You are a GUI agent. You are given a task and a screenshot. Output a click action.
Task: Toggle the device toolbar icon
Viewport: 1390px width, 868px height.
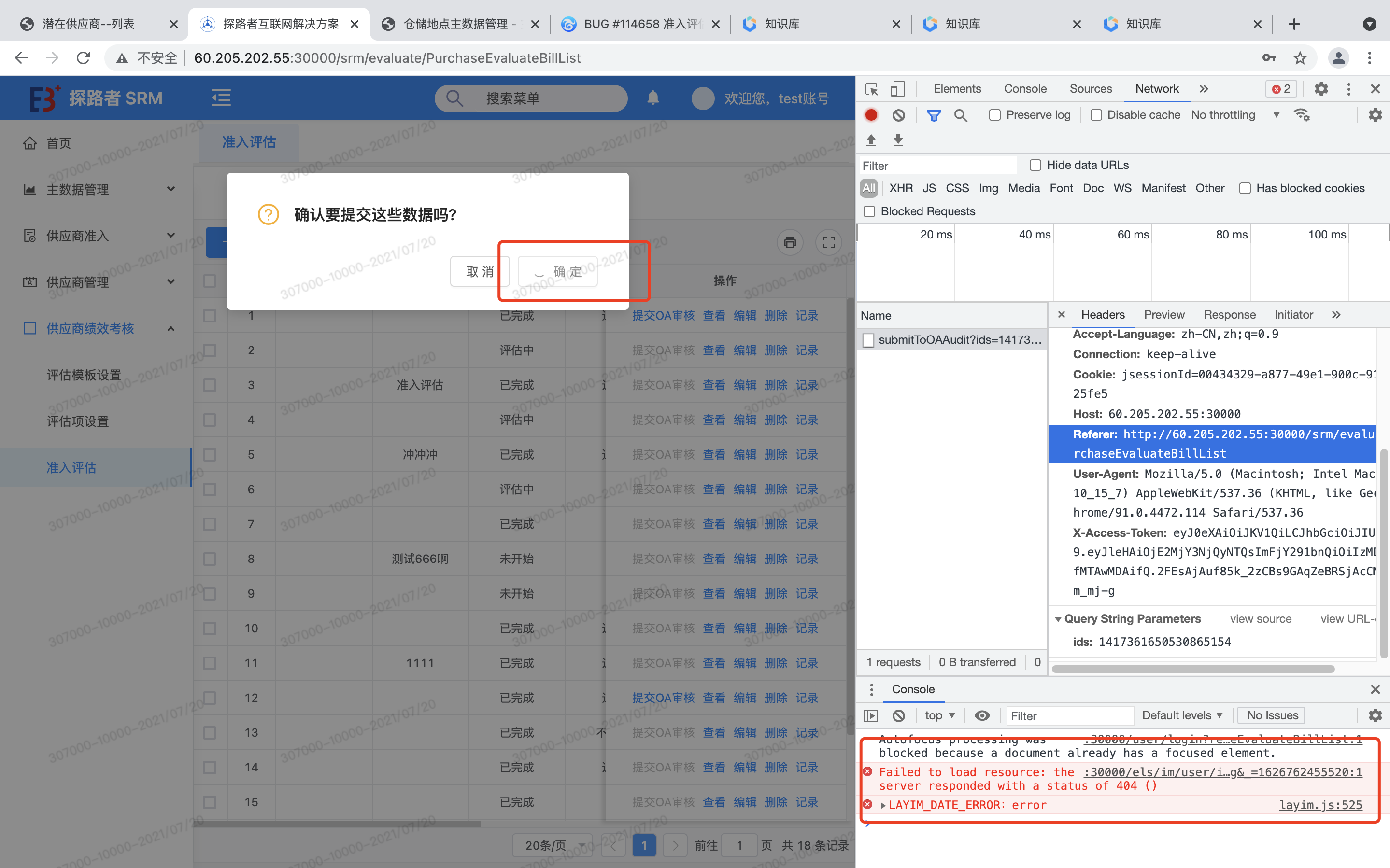tap(897, 89)
